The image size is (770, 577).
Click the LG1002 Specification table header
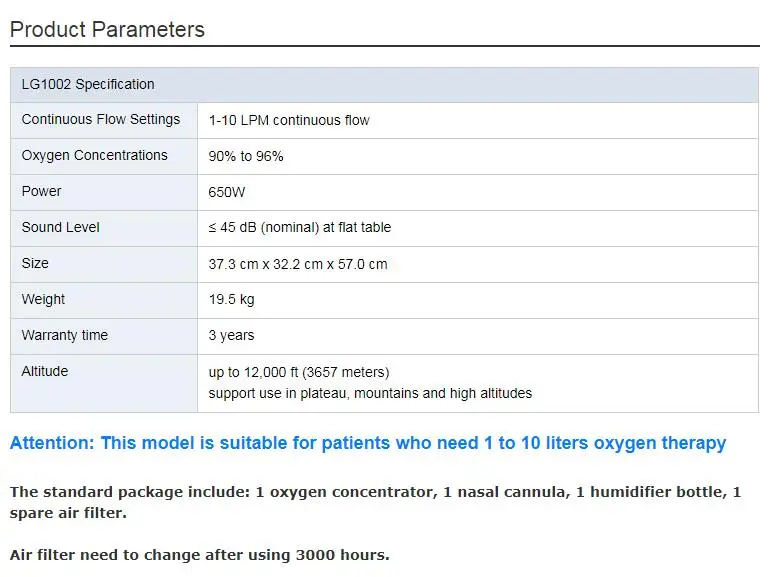pos(88,84)
